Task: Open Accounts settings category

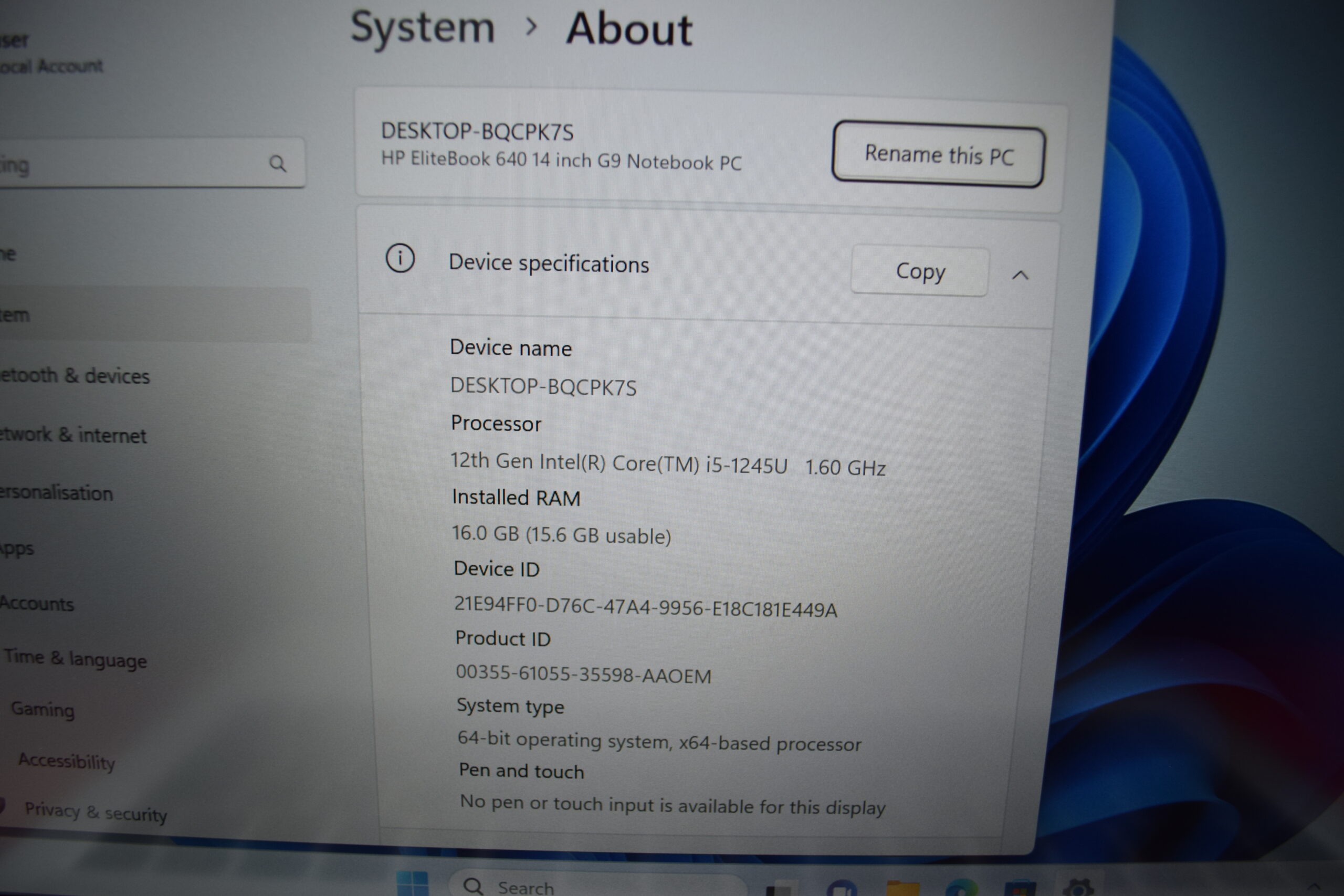Action: point(37,604)
